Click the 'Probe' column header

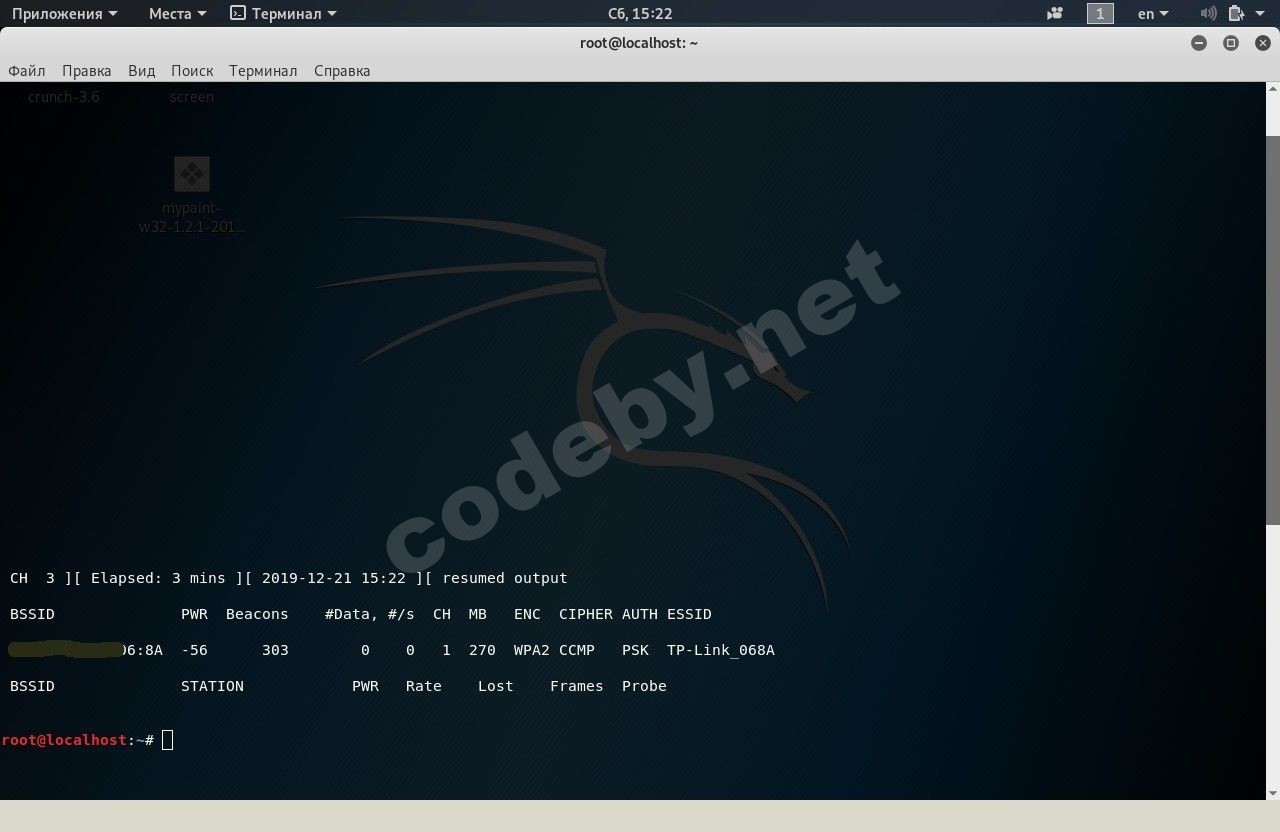(644, 686)
